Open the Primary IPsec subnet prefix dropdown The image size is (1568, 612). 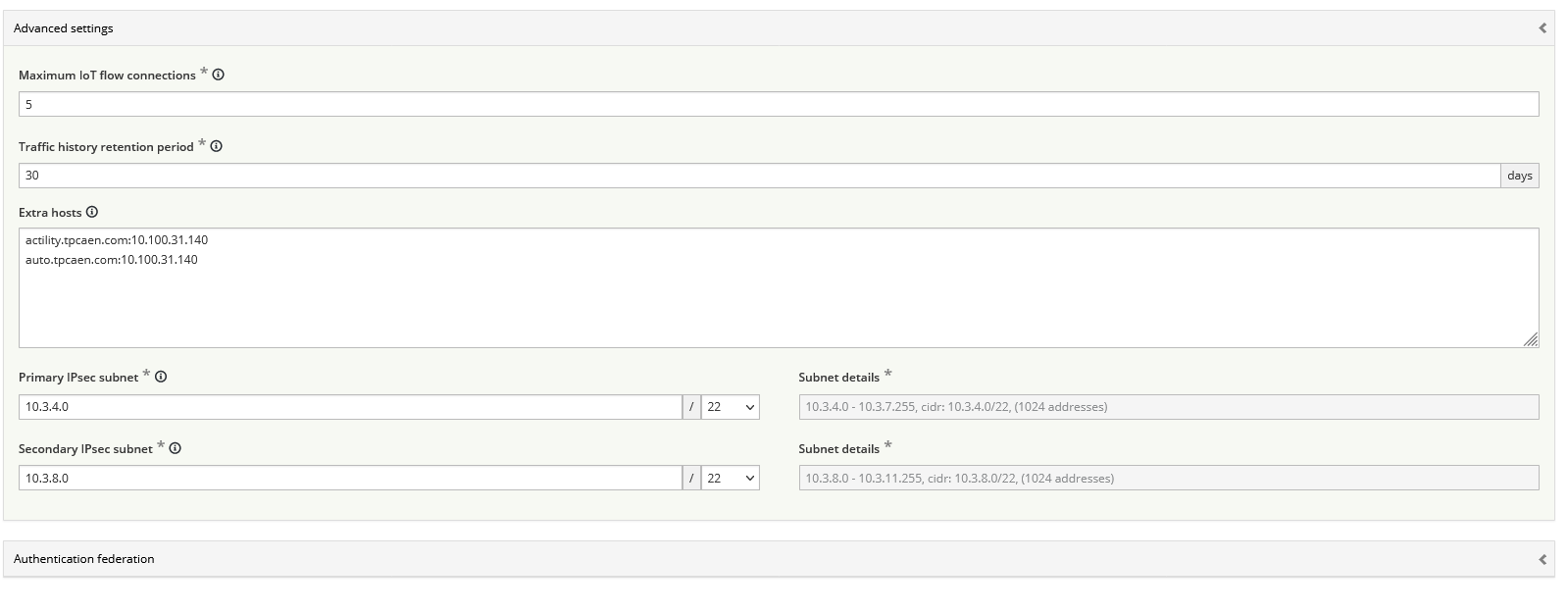click(x=731, y=407)
